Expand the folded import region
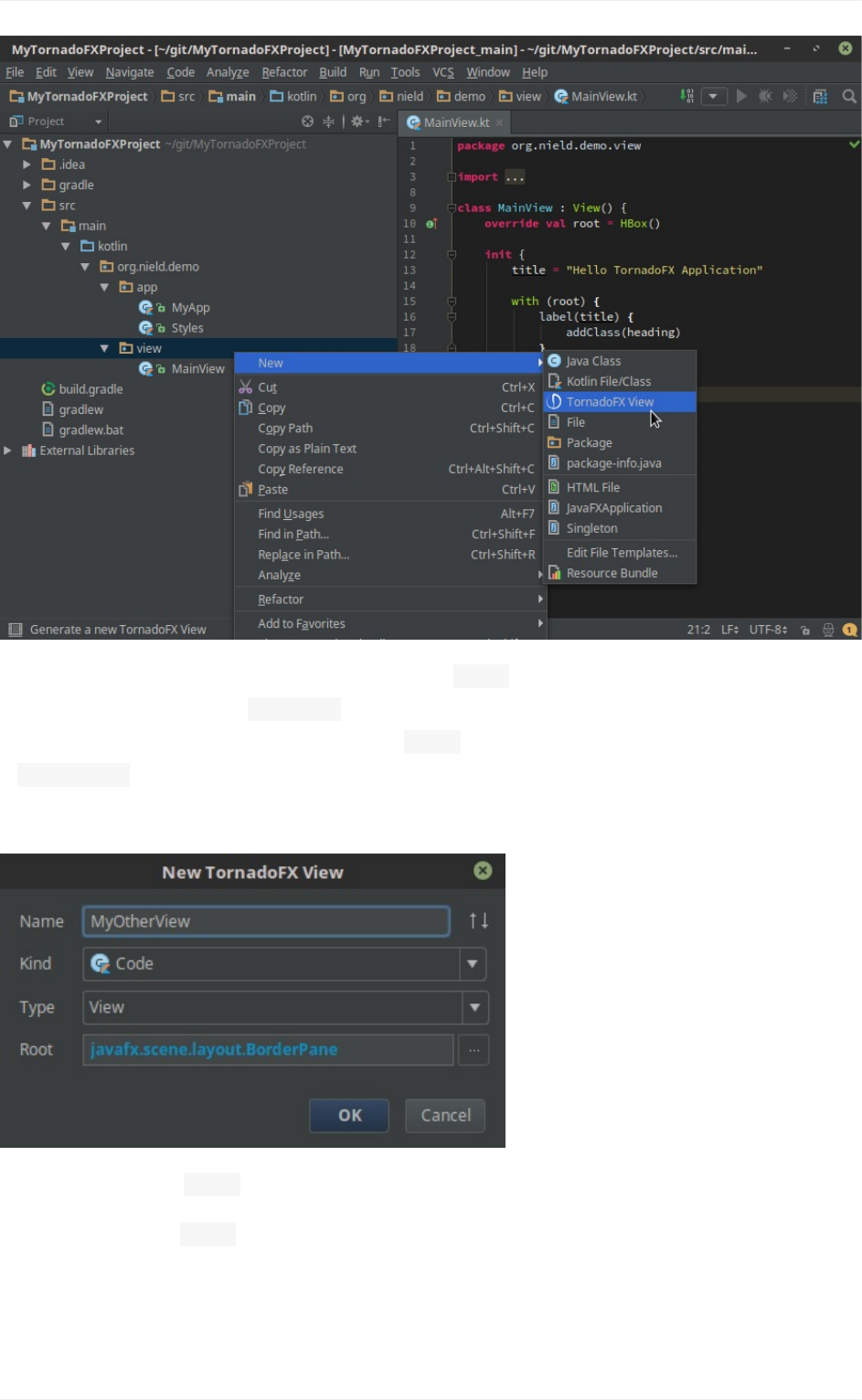The image size is (862, 1400). click(516, 177)
